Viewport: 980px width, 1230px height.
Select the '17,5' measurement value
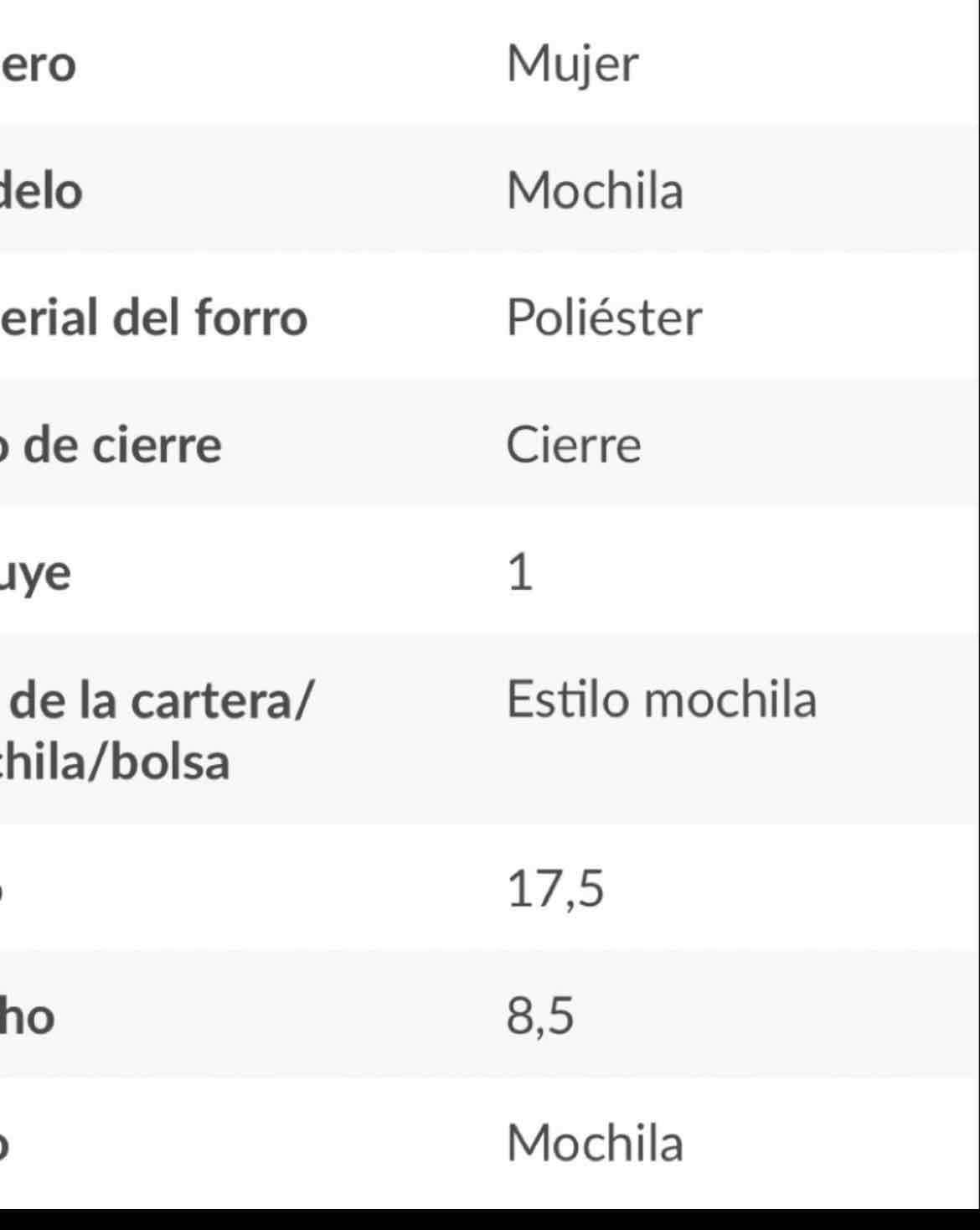(554, 889)
